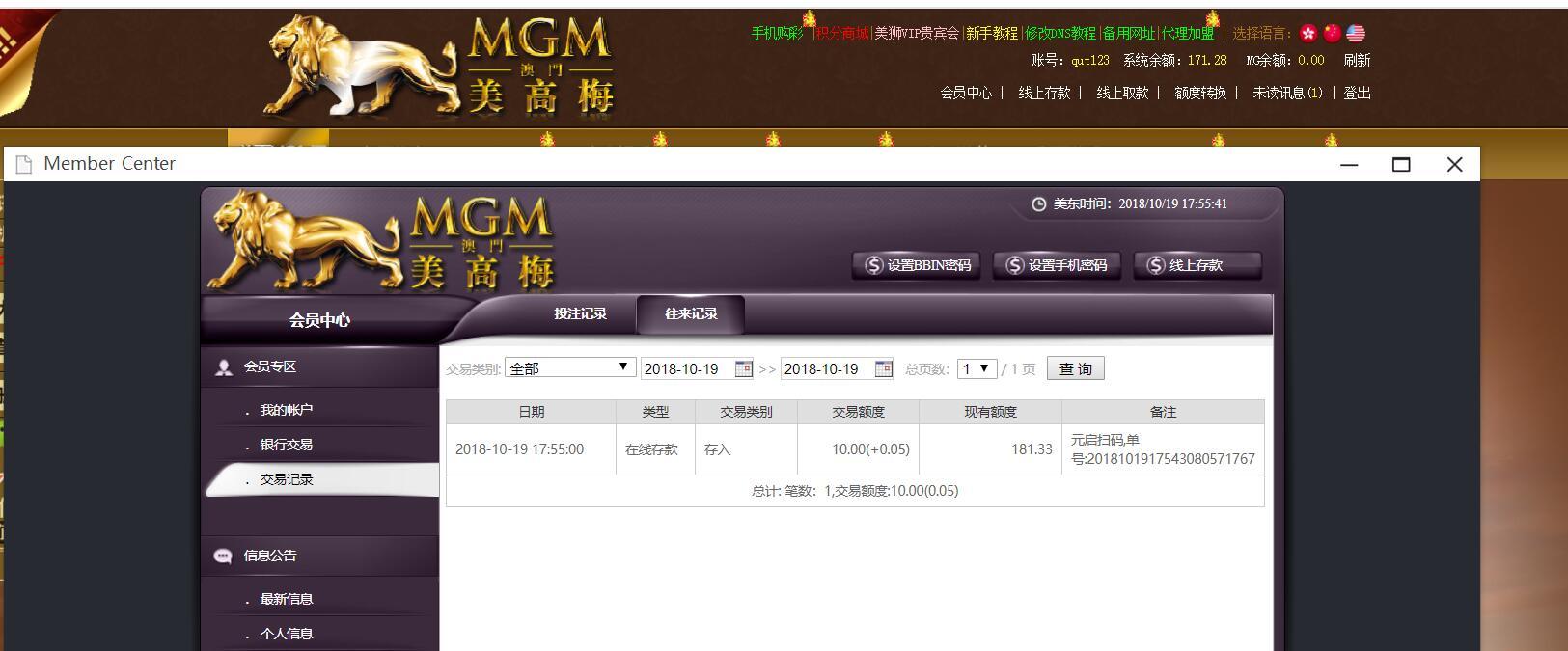Click 会员中心 in the top navigation
Image resolution: width=1568 pixels, height=651 pixels.
pyautogui.click(x=966, y=93)
